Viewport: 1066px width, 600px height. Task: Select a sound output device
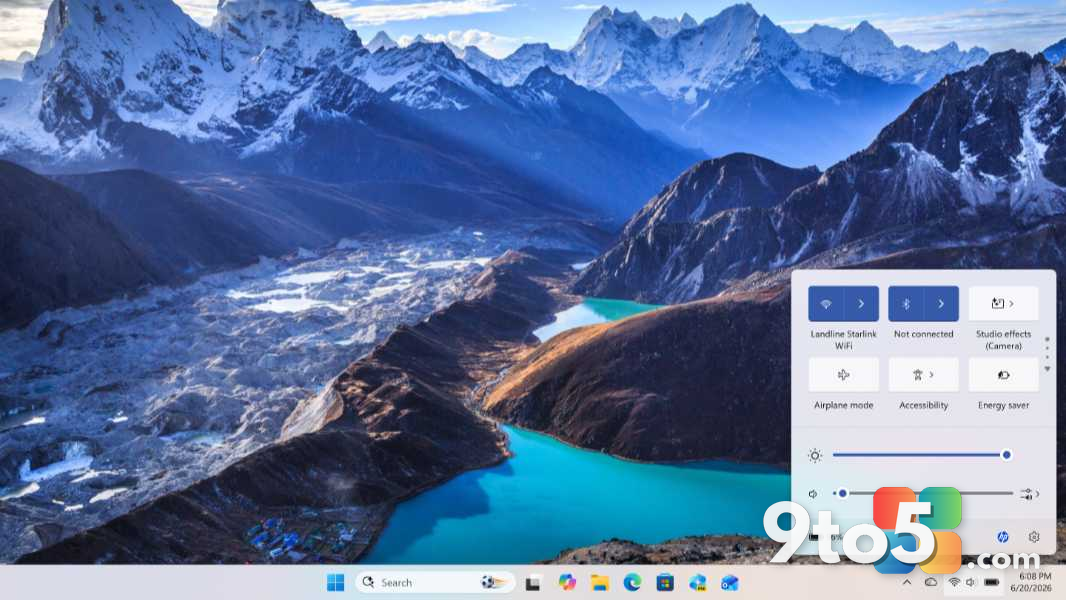[x=1029, y=494]
